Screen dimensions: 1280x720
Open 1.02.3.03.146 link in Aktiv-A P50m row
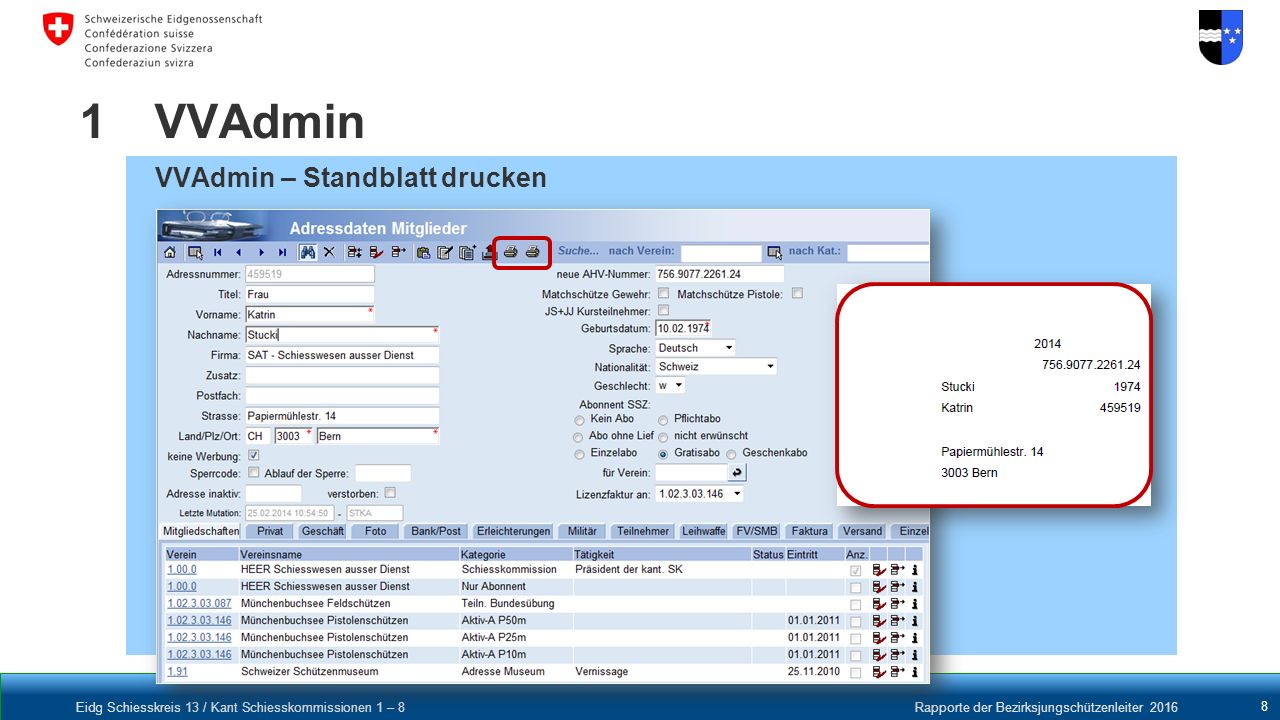coord(199,621)
